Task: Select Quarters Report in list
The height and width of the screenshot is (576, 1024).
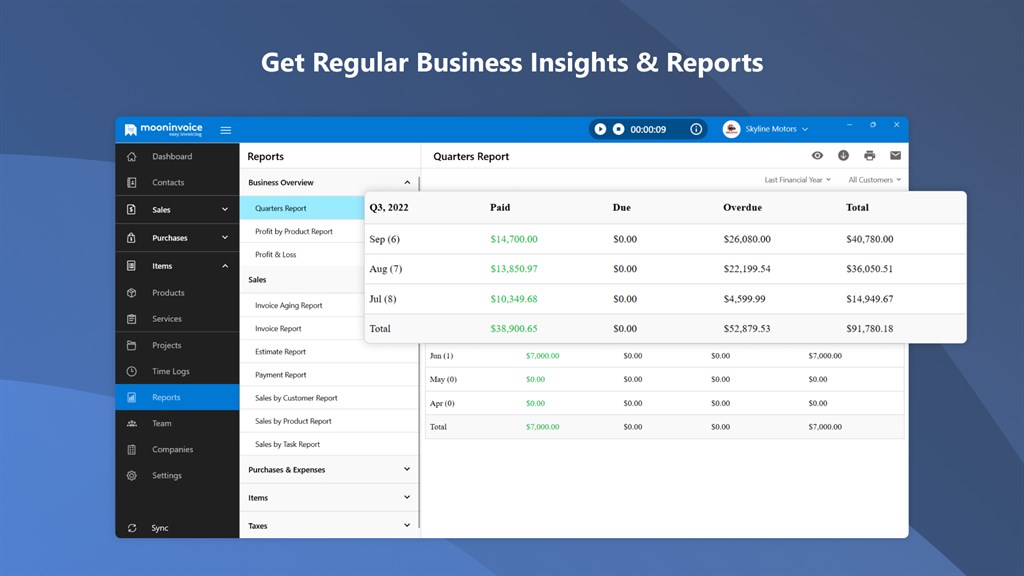Action: click(302, 208)
